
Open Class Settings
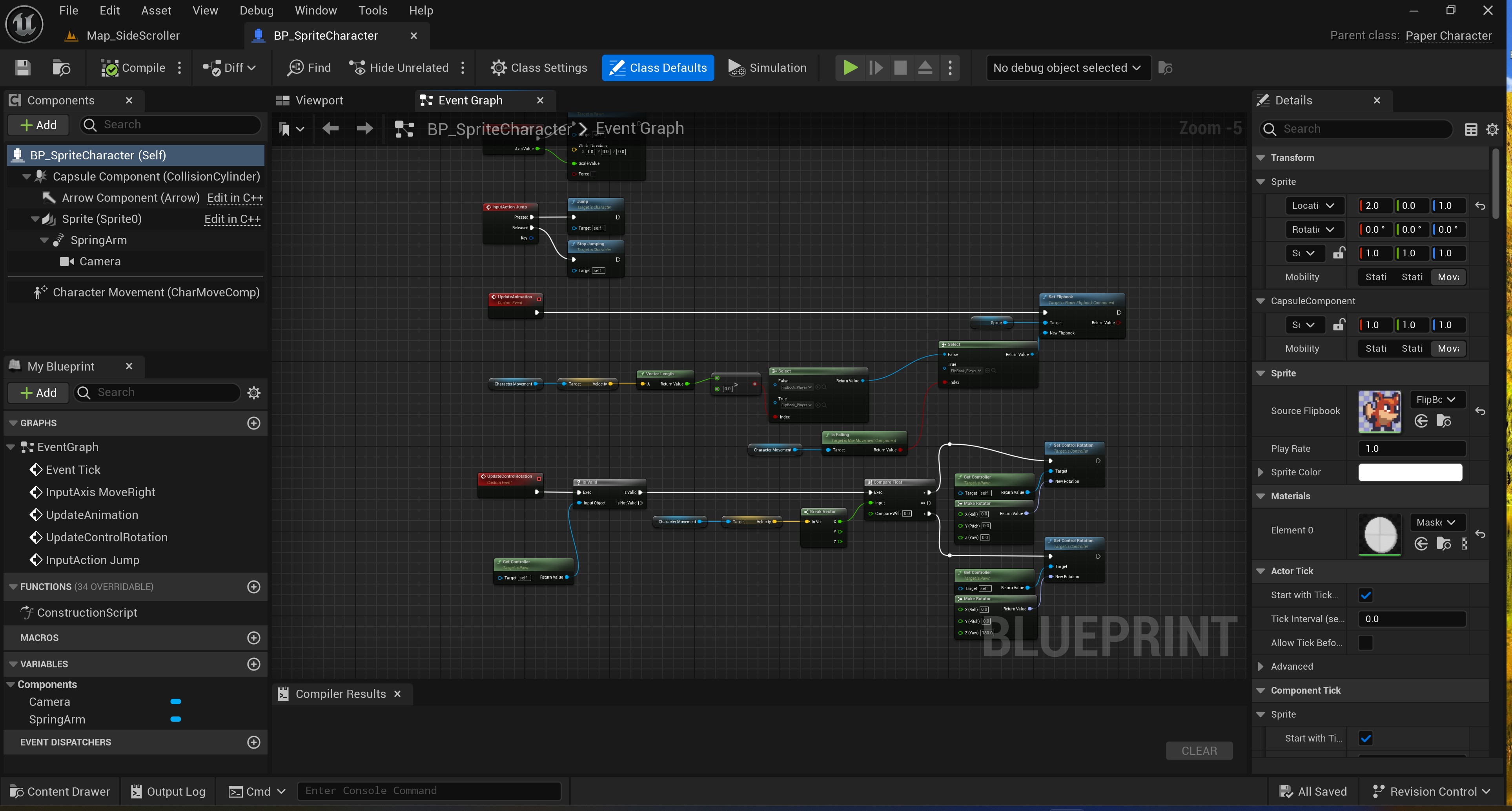click(539, 68)
